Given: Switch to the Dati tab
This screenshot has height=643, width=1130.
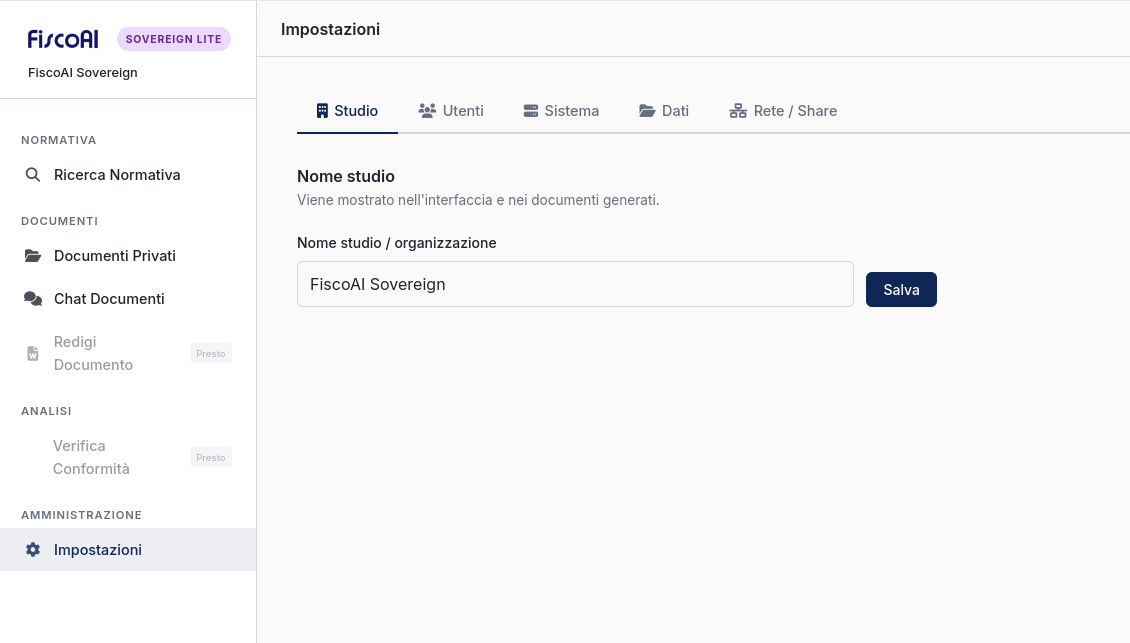Looking at the screenshot, I should coord(664,111).
